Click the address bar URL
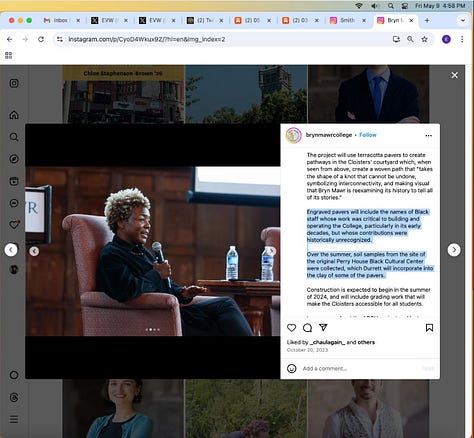Screen dimensions: 474x438 [x=147, y=39]
